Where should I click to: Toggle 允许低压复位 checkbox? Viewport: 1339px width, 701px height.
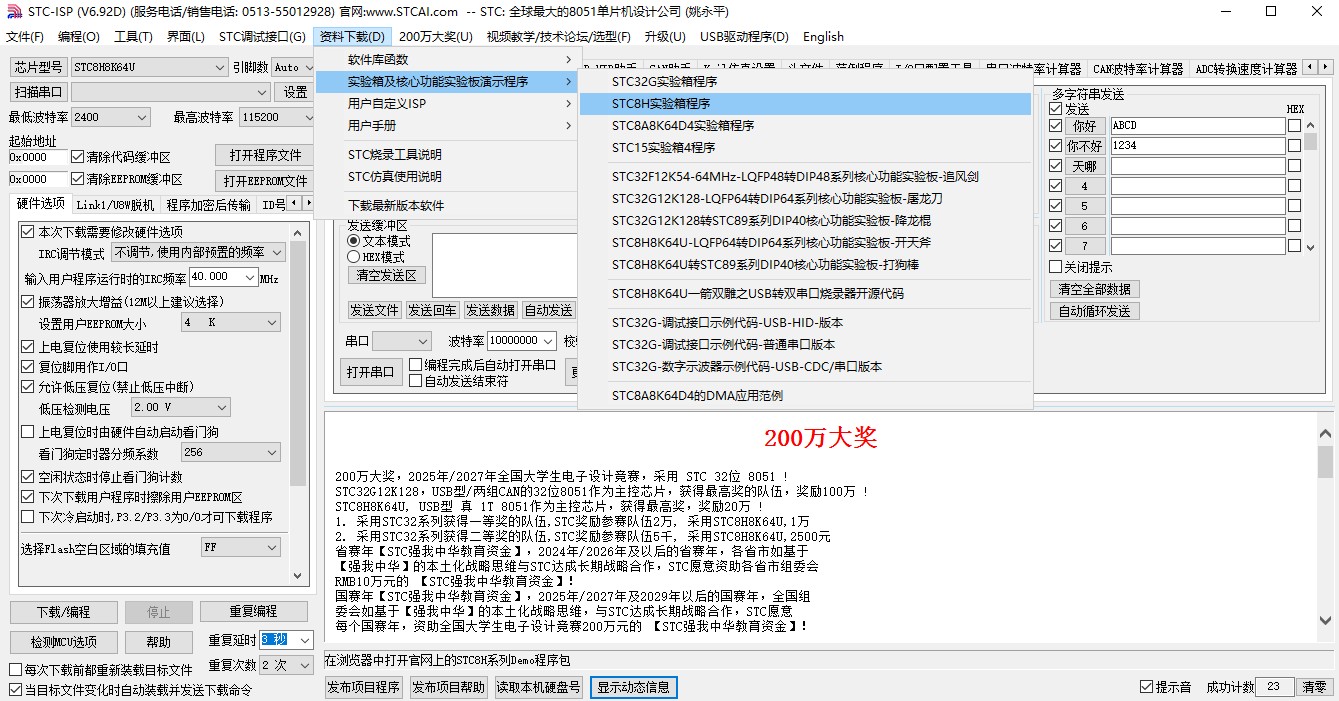pos(28,387)
